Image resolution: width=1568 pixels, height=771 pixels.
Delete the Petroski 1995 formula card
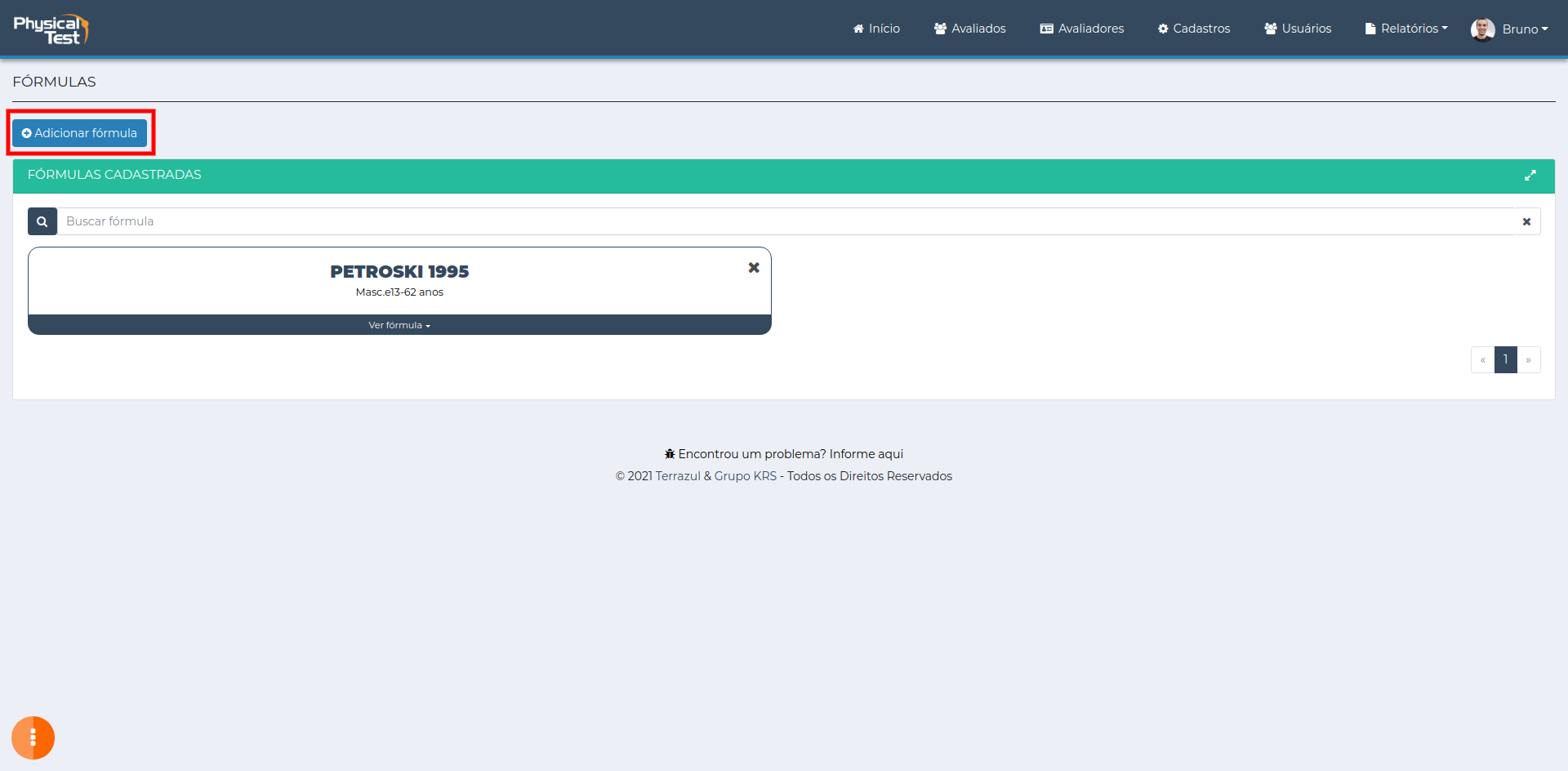pos(754,268)
